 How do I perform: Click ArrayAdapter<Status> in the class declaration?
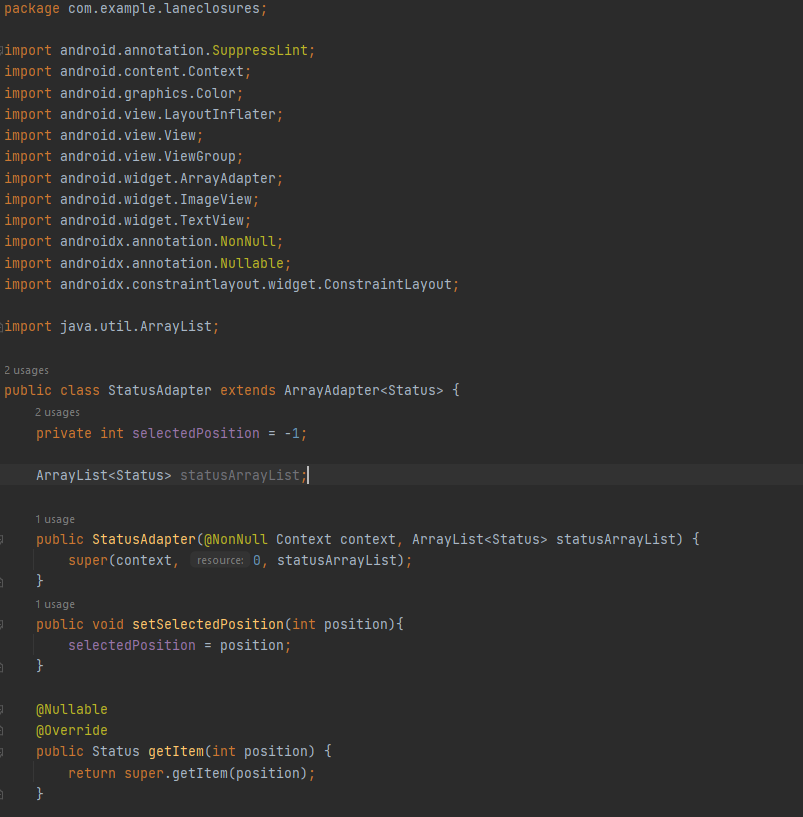[363, 390]
